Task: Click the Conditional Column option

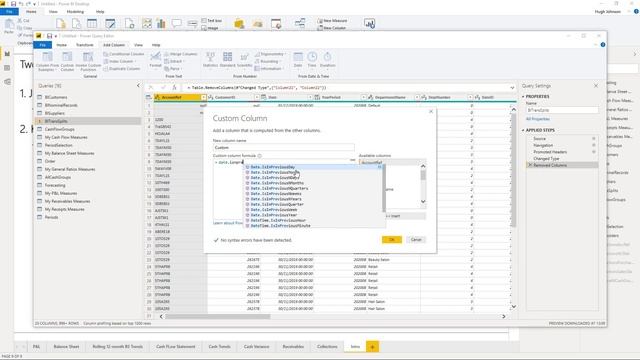Action: [124, 54]
